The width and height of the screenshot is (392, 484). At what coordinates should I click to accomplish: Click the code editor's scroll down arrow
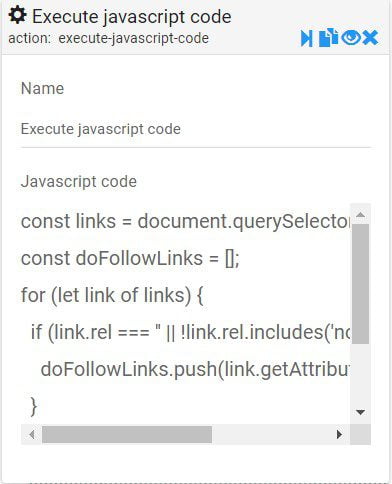click(360, 412)
